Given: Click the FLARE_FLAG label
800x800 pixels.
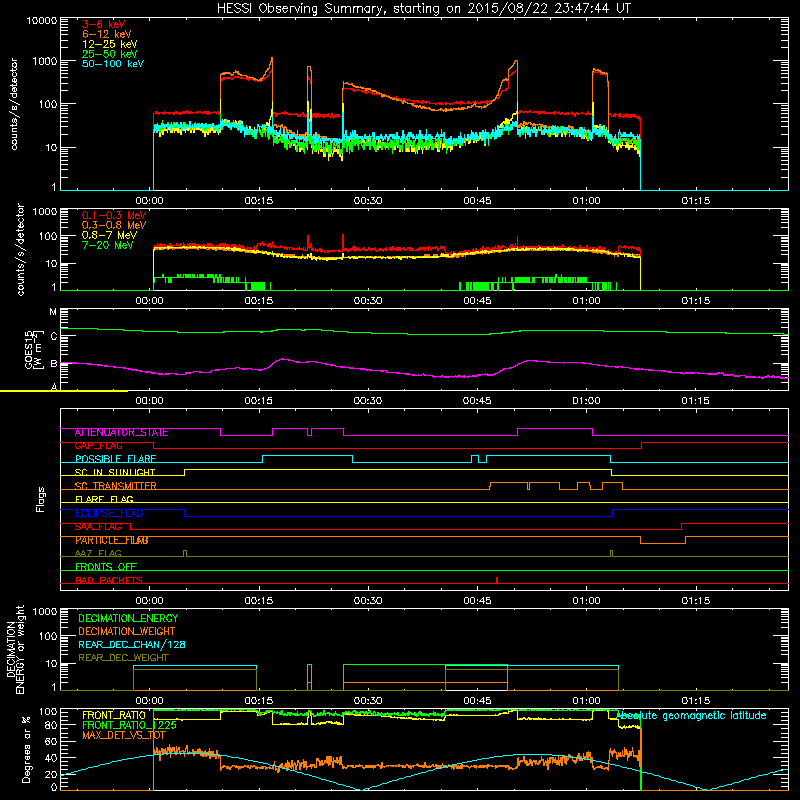Looking at the screenshot, I should (x=104, y=499).
